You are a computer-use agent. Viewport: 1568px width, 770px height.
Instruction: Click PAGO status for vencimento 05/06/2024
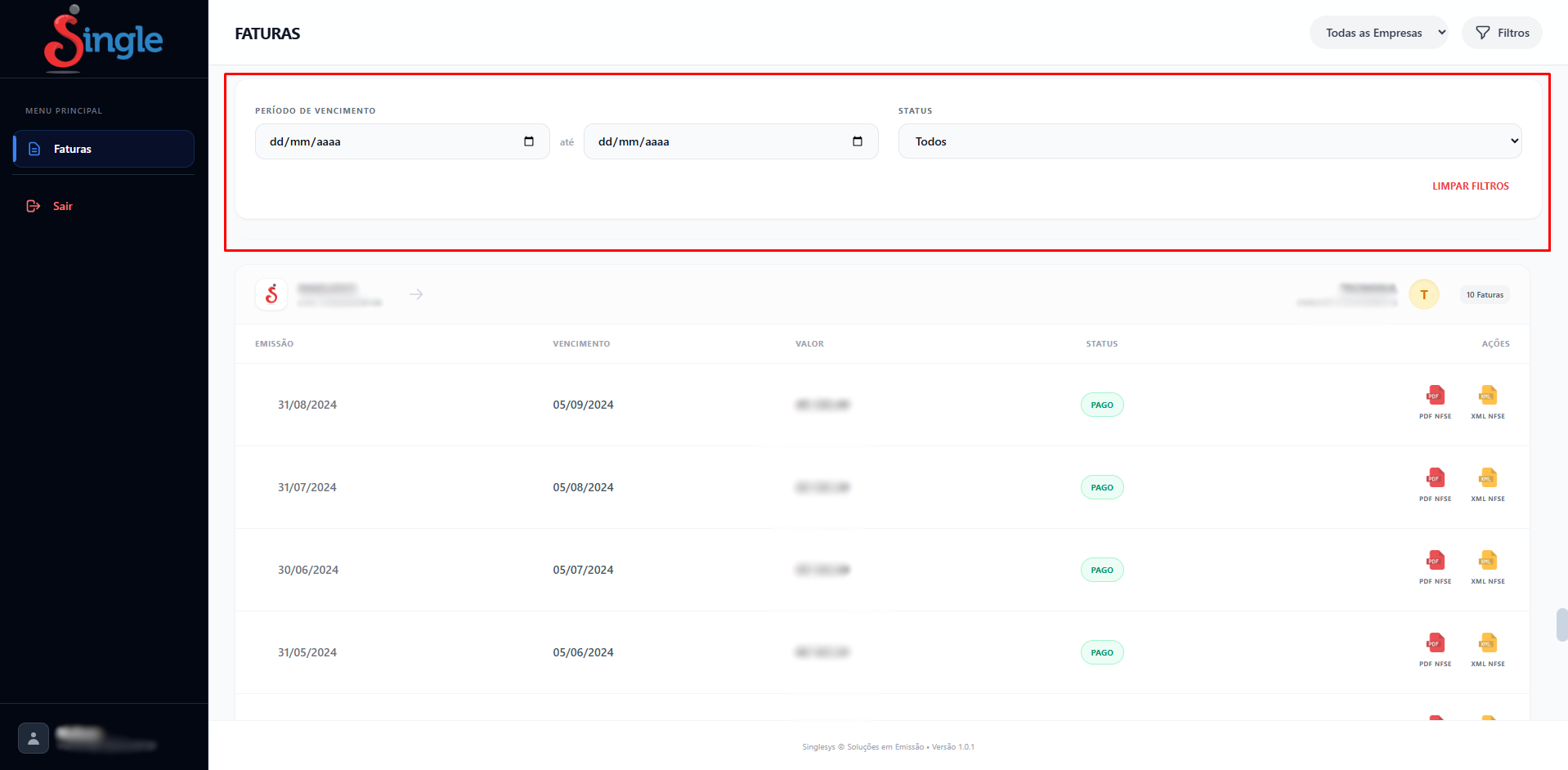pos(1102,652)
